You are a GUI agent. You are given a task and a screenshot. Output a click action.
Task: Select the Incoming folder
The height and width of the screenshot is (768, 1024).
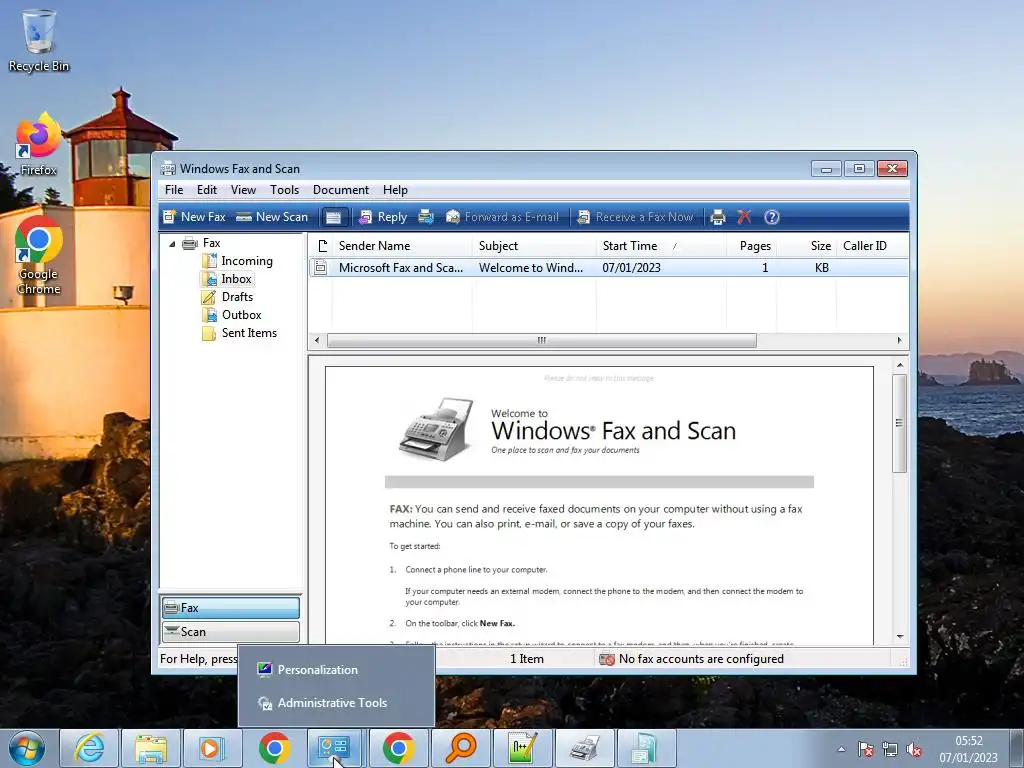pyautogui.click(x=247, y=261)
